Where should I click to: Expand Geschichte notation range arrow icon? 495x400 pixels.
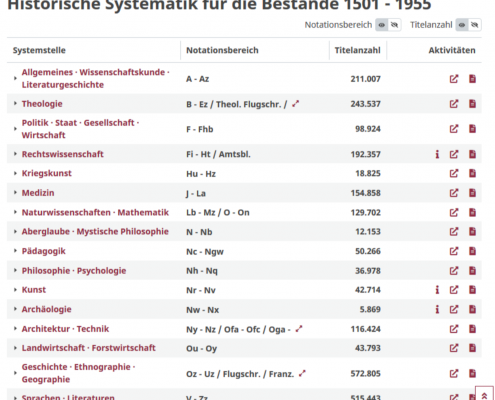(302, 374)
